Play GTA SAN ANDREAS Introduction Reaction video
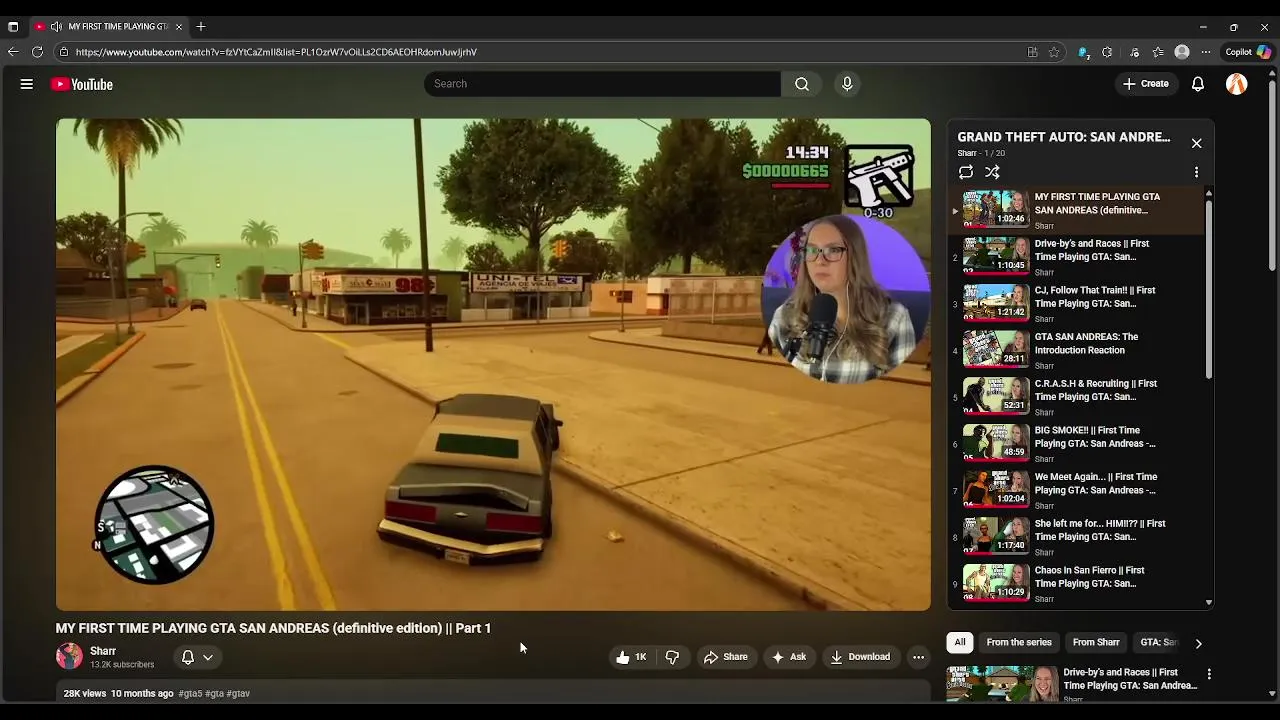 (1078, 351)
